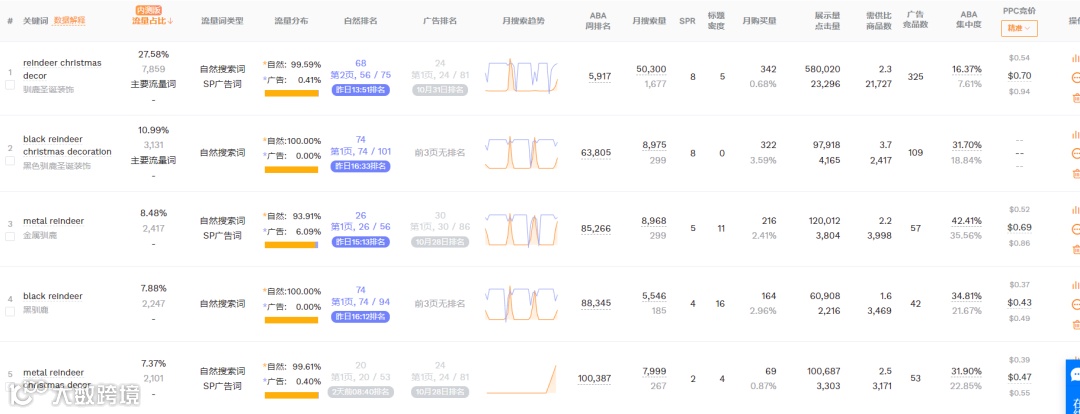Delete the black reindeer christmas decoration row
This screenshot has width=1080, height=414.
click(x=1075, y=173)
